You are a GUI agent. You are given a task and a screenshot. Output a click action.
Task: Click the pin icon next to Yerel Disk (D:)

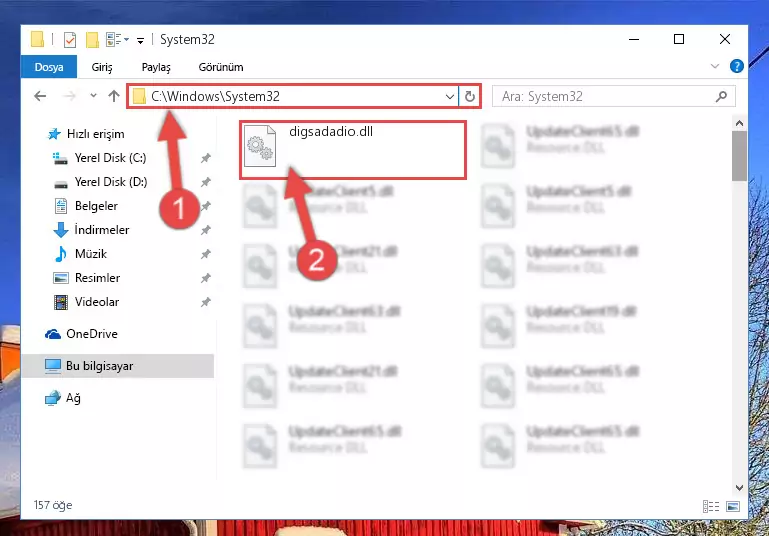click(x=205, y=182)
